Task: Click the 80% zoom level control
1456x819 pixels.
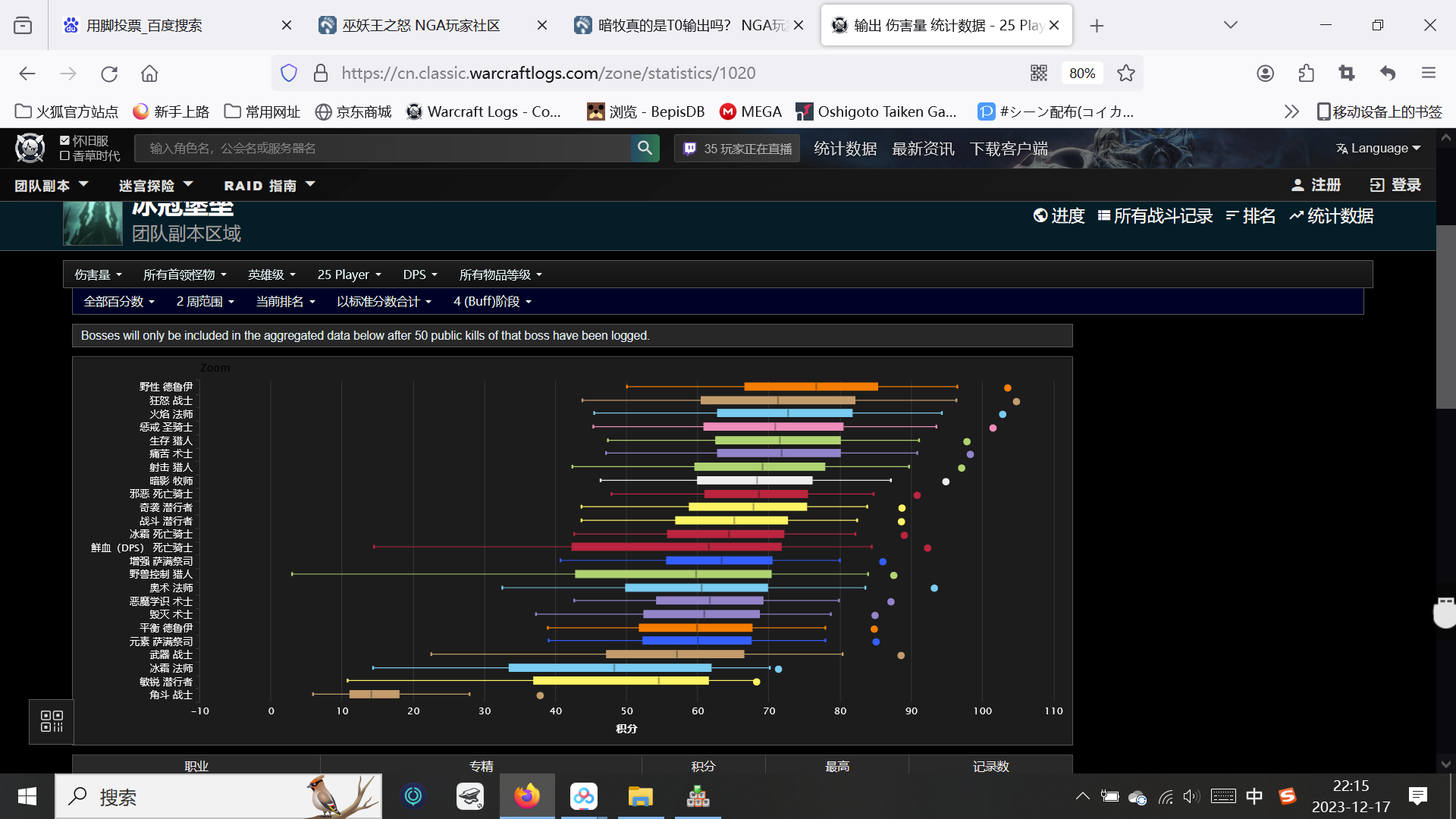Action: point(1082,73)
